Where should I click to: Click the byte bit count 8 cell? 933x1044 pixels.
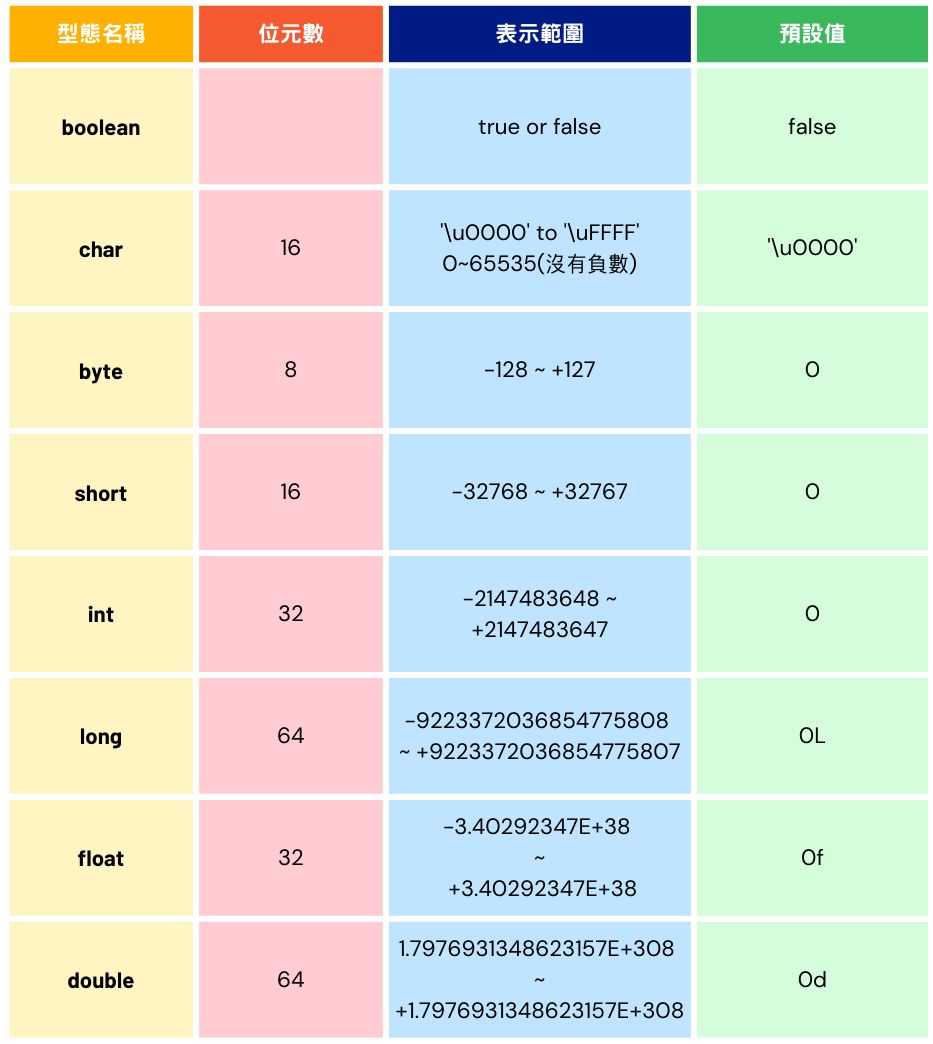point(291,370)
